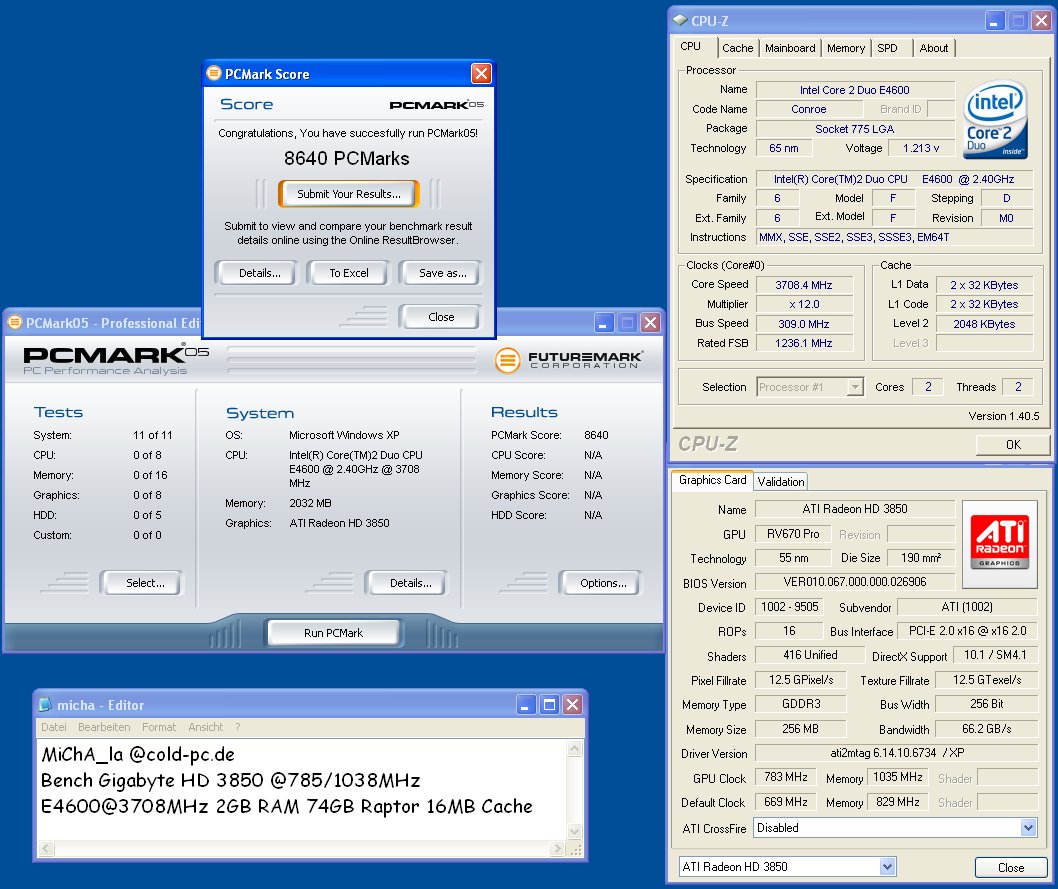
Task: Click the PCMark05 logo in main window
Action: pyautogui.click(x=115, y=360)
